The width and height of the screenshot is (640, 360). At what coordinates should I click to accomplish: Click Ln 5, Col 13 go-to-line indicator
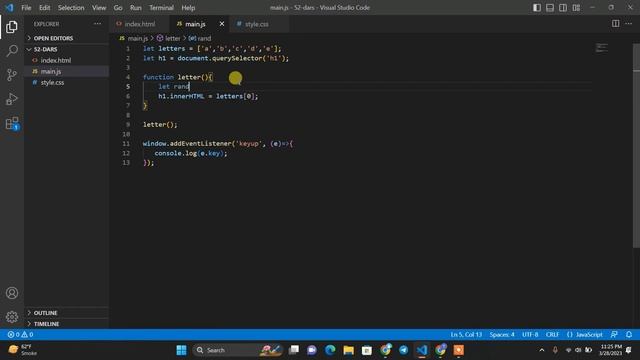(x=466, y=334)
